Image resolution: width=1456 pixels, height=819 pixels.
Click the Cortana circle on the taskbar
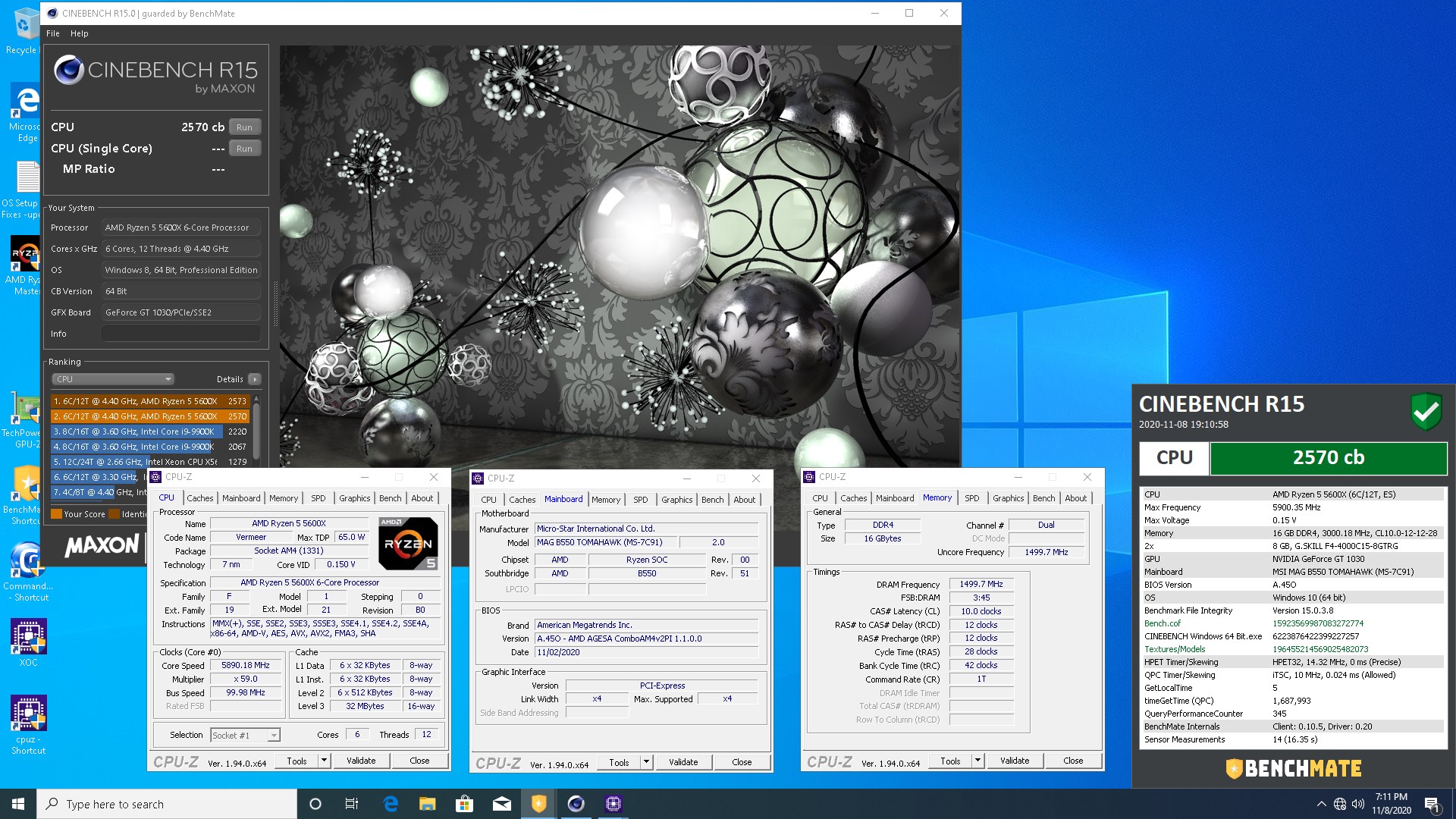[x=315, y=804]
